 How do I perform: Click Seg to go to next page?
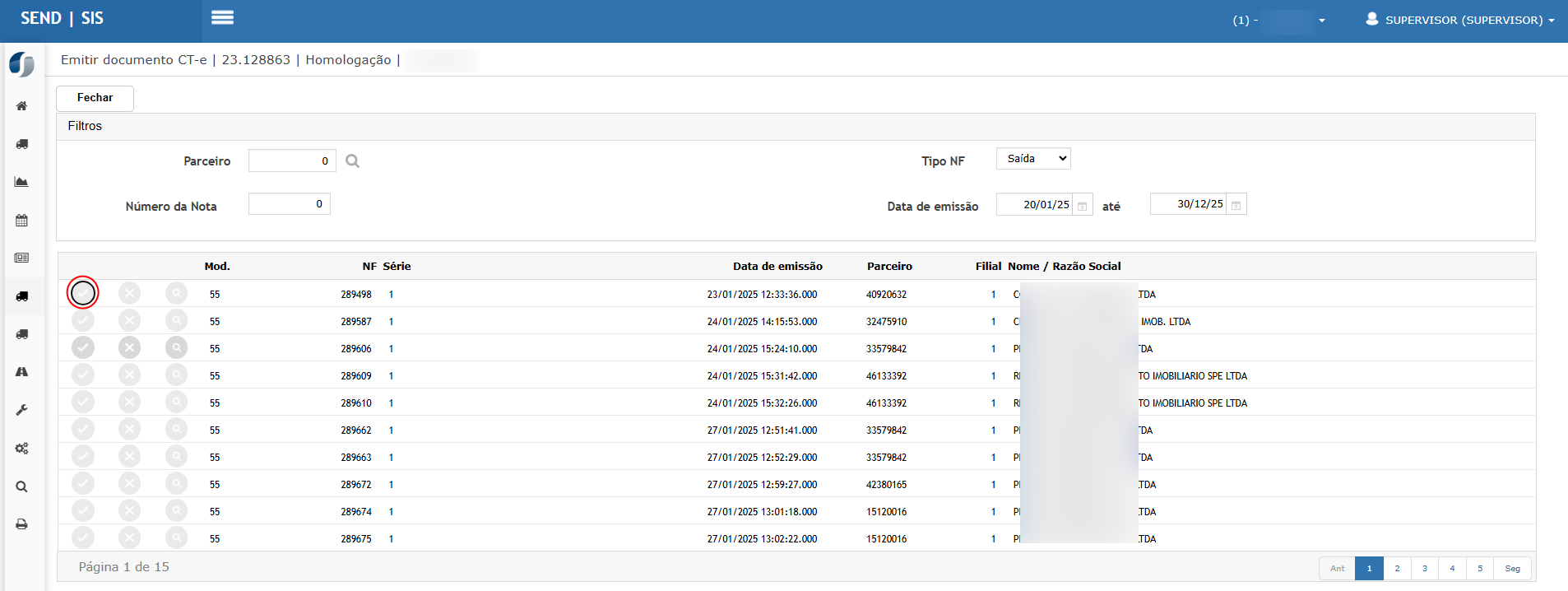(1512, 569)
